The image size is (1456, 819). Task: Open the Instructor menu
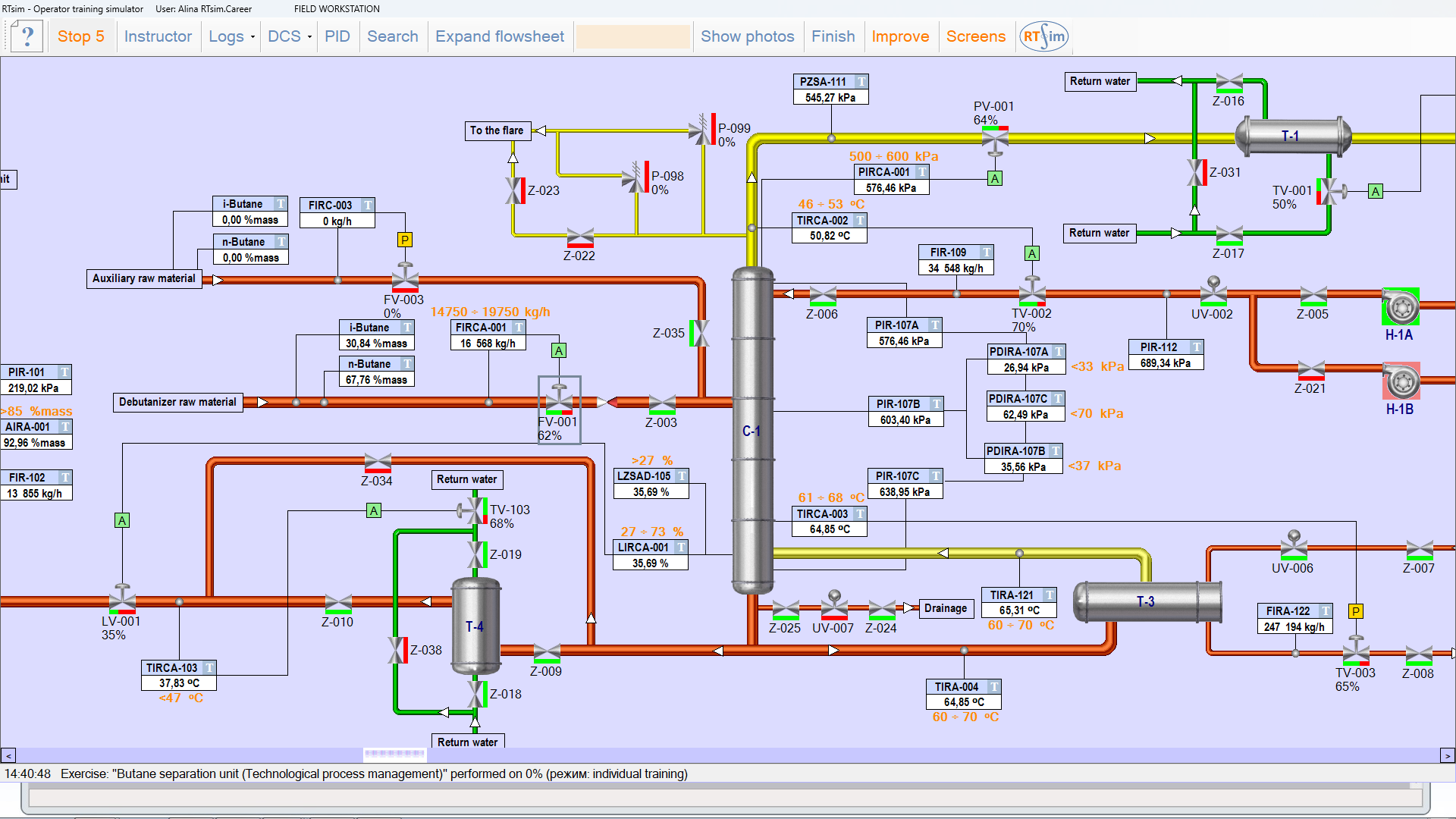point(158,36)
